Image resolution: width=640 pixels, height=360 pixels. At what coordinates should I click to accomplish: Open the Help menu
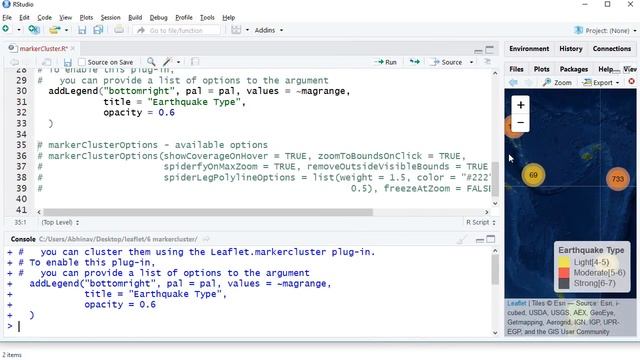(229, 18)
